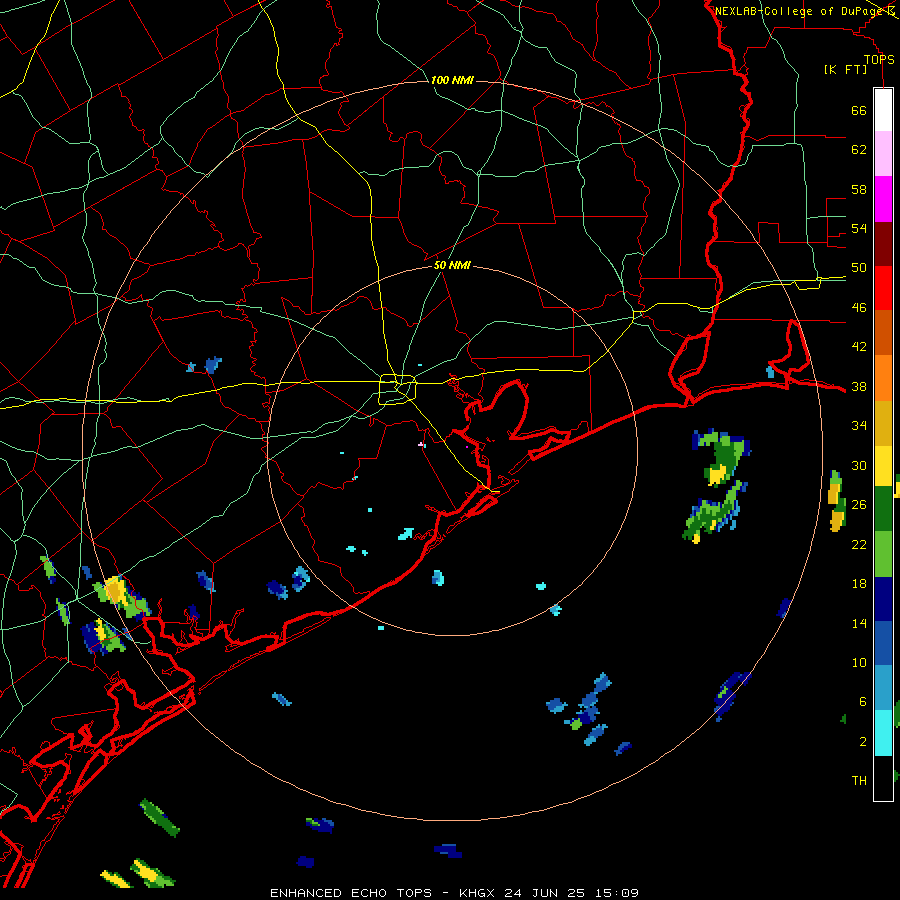Click the maroon dark-red legend band
Image resolution: width=900 pixels, height=900 pixels.
point(883,244)
